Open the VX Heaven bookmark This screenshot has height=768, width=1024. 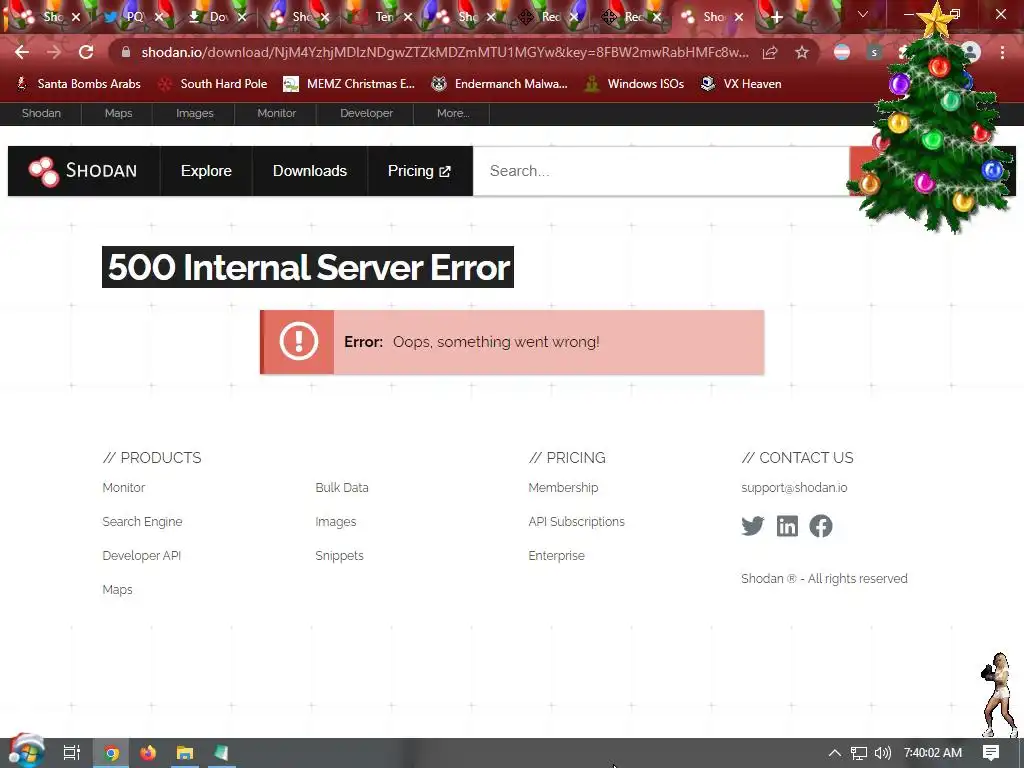[741, 84]
